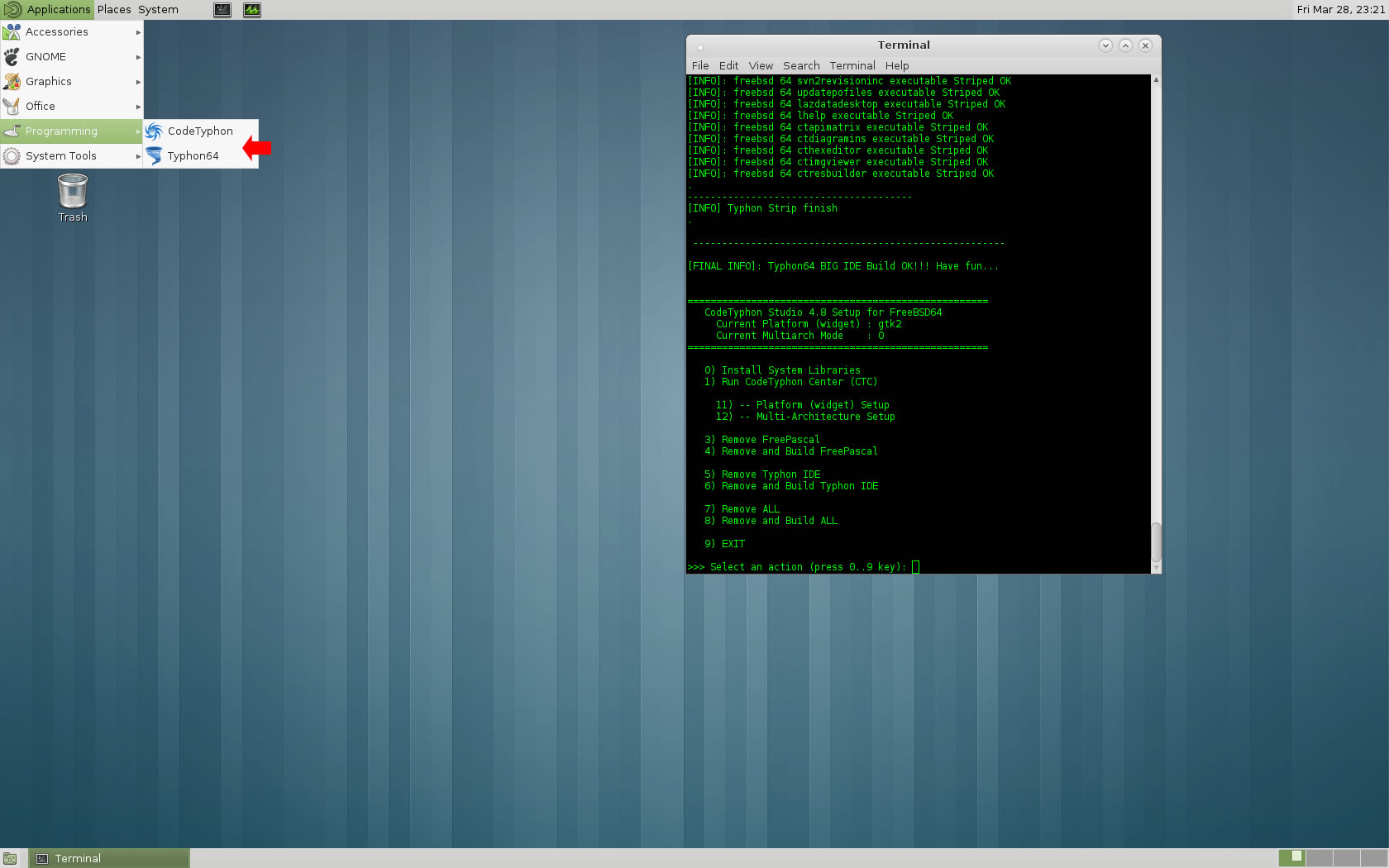
Task: Maximize the Terminal window
Action: pyautogui.click(x=1125, y=45)
